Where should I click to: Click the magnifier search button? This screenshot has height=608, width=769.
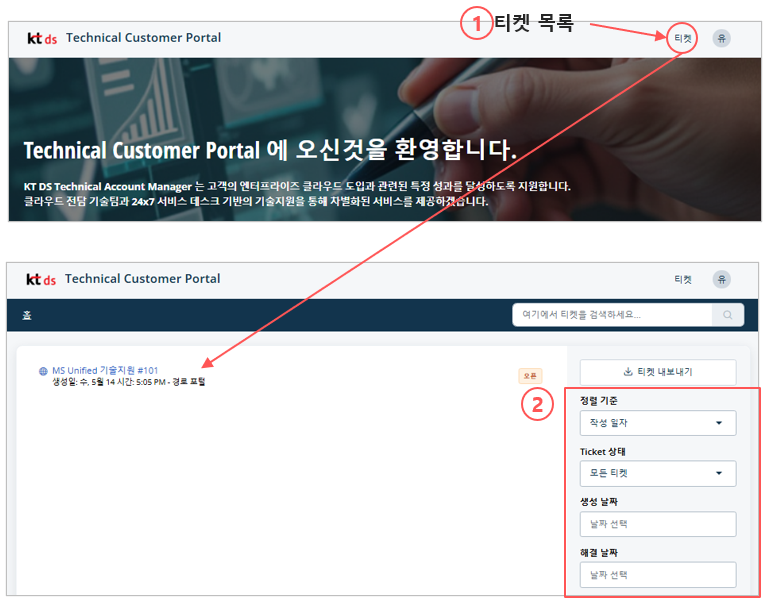pyautogui.click(x=728, y=315)
